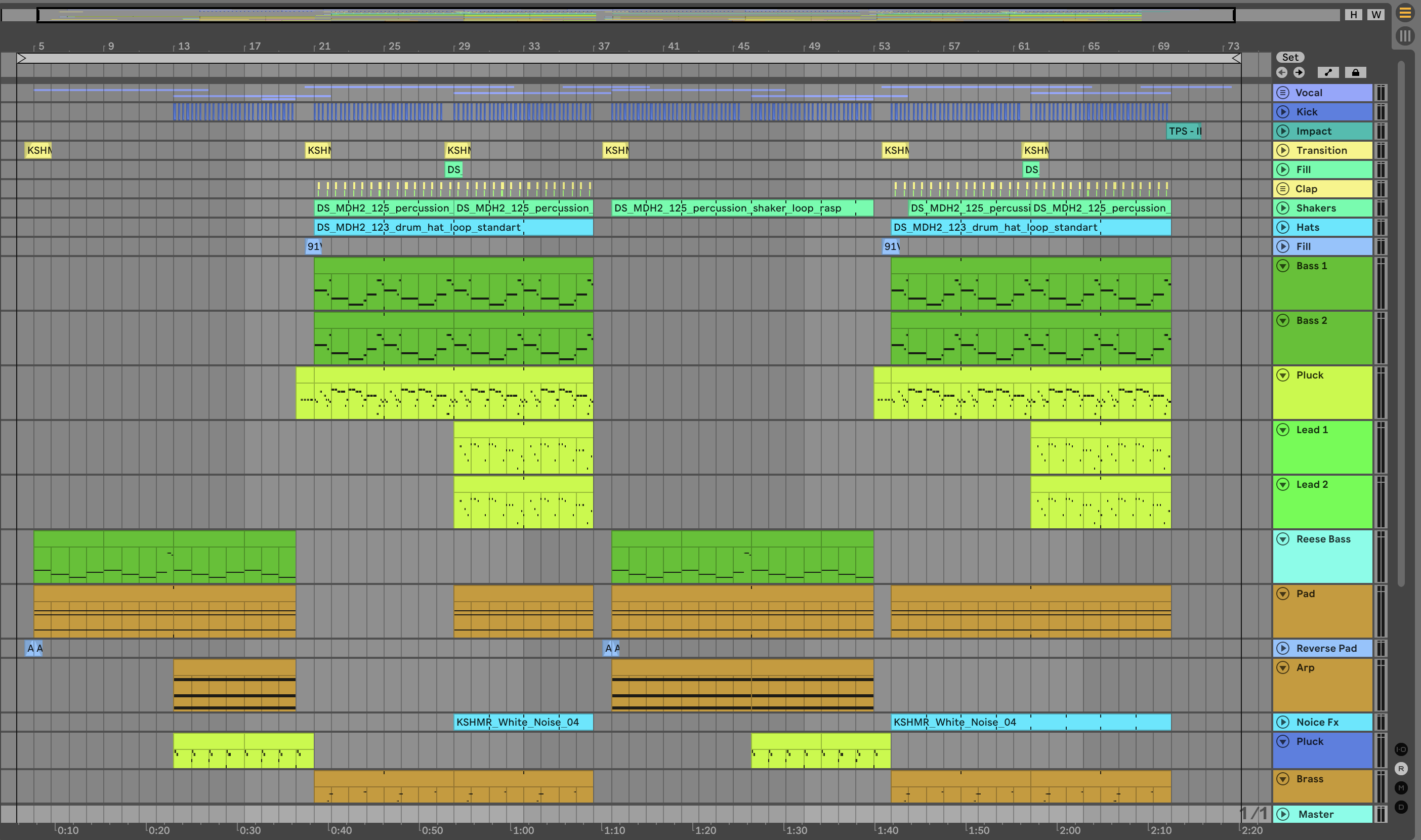
Task: Toggle the automation mode button
Action: 1327,72
